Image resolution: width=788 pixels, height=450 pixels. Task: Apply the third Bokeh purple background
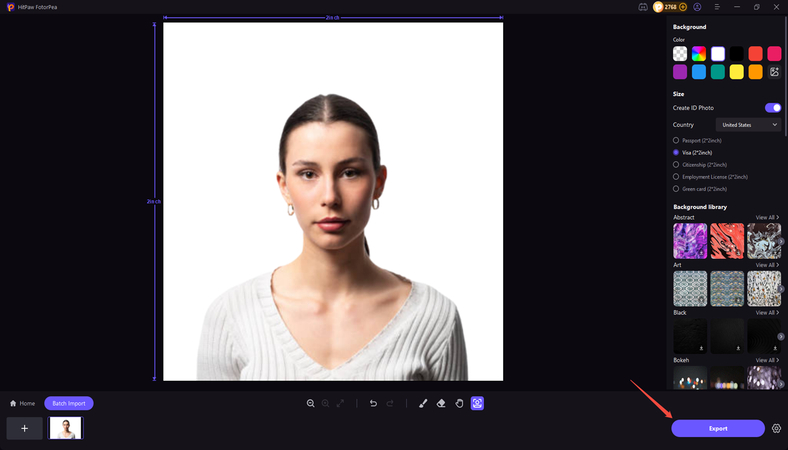(764, 378)
